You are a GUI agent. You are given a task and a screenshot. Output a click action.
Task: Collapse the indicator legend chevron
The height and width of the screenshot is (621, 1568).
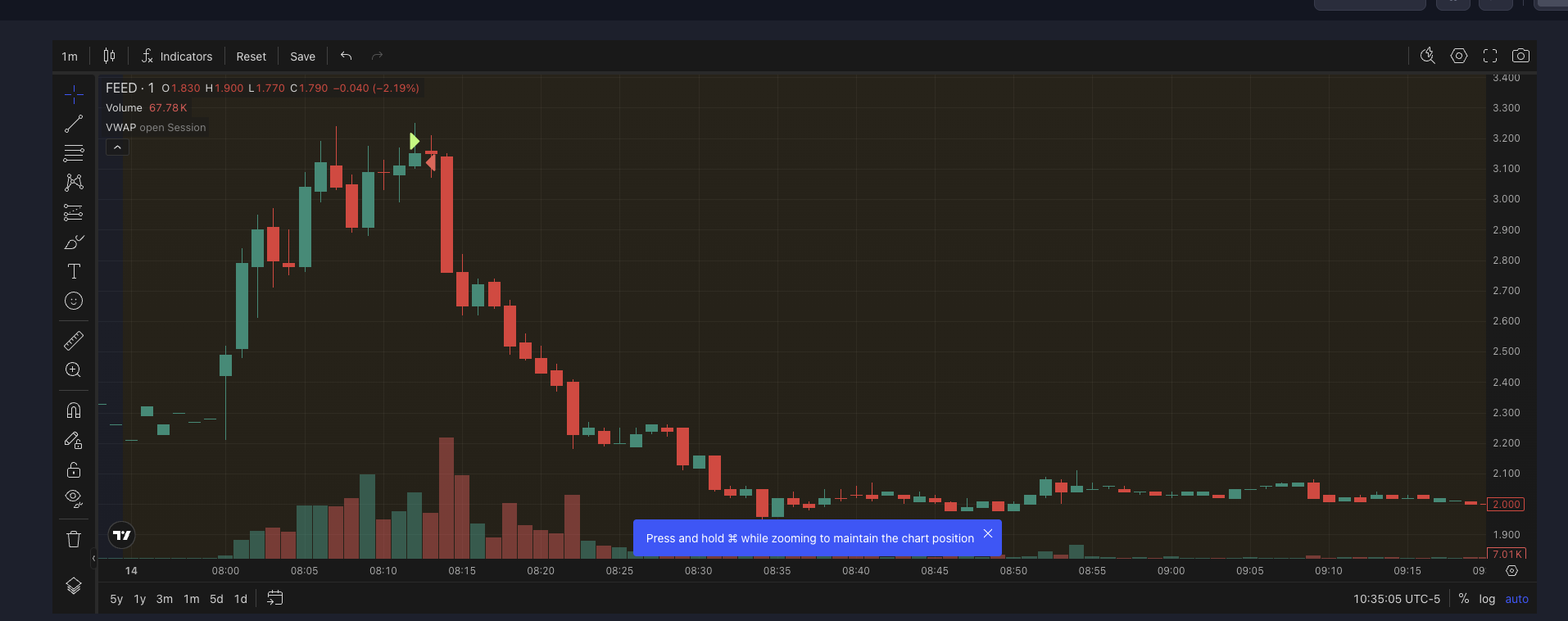tap(117, 147)
